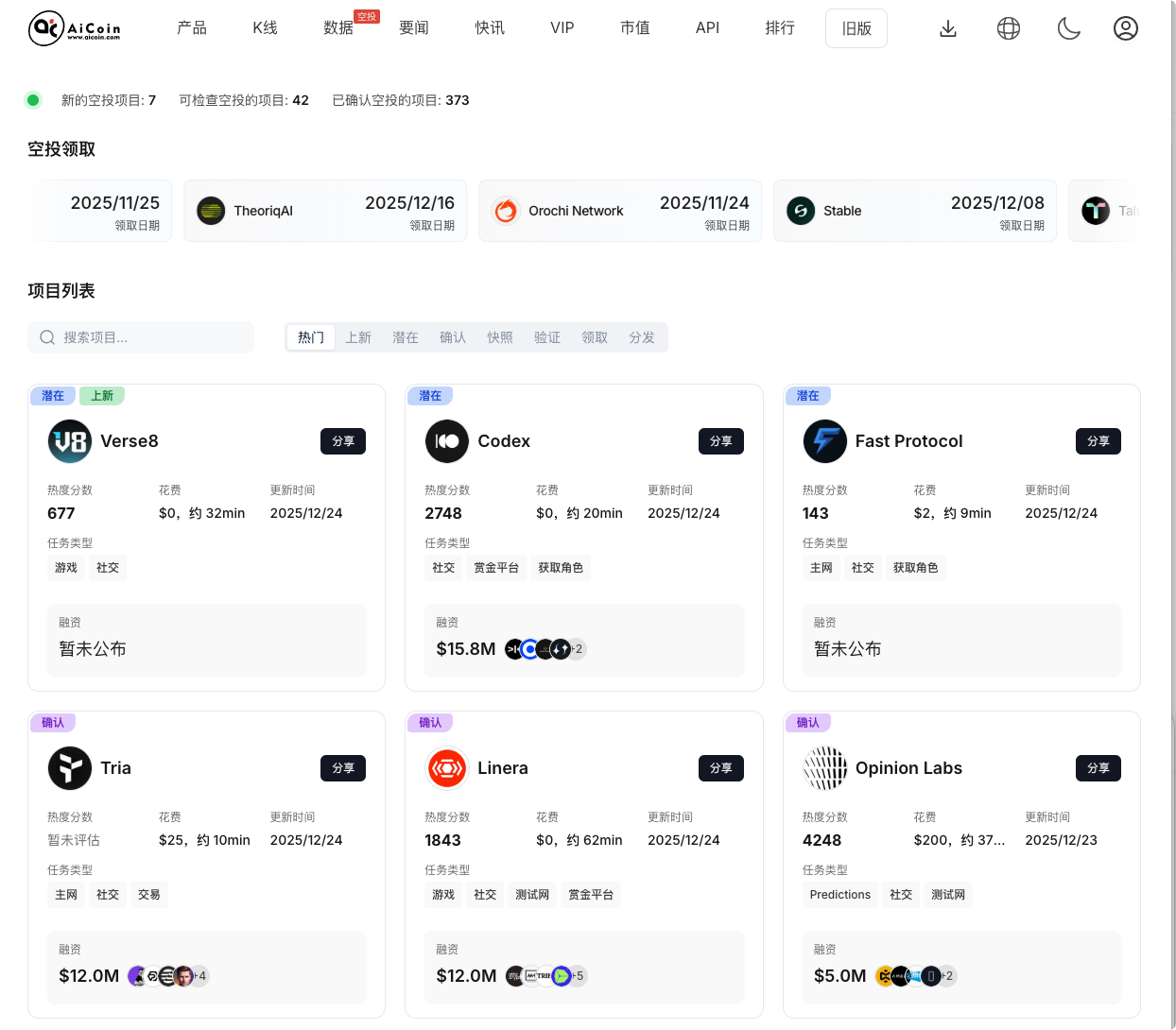Screen dimensions: 1176x1030
Task: Open the user profile icon
Action: [1126, 28]
